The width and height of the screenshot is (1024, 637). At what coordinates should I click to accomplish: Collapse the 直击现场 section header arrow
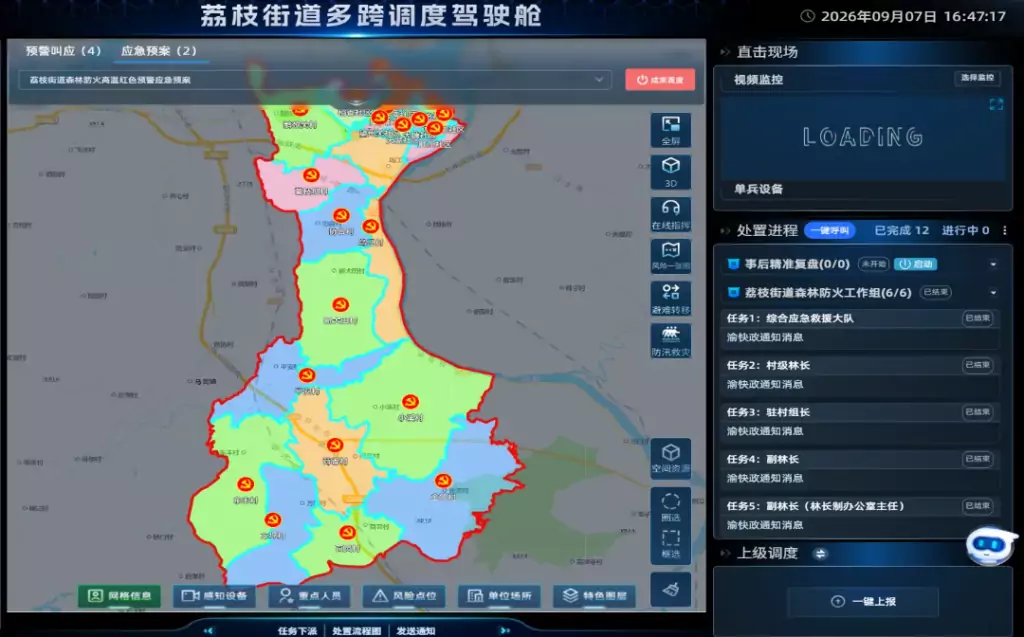(x=724, y=52)
